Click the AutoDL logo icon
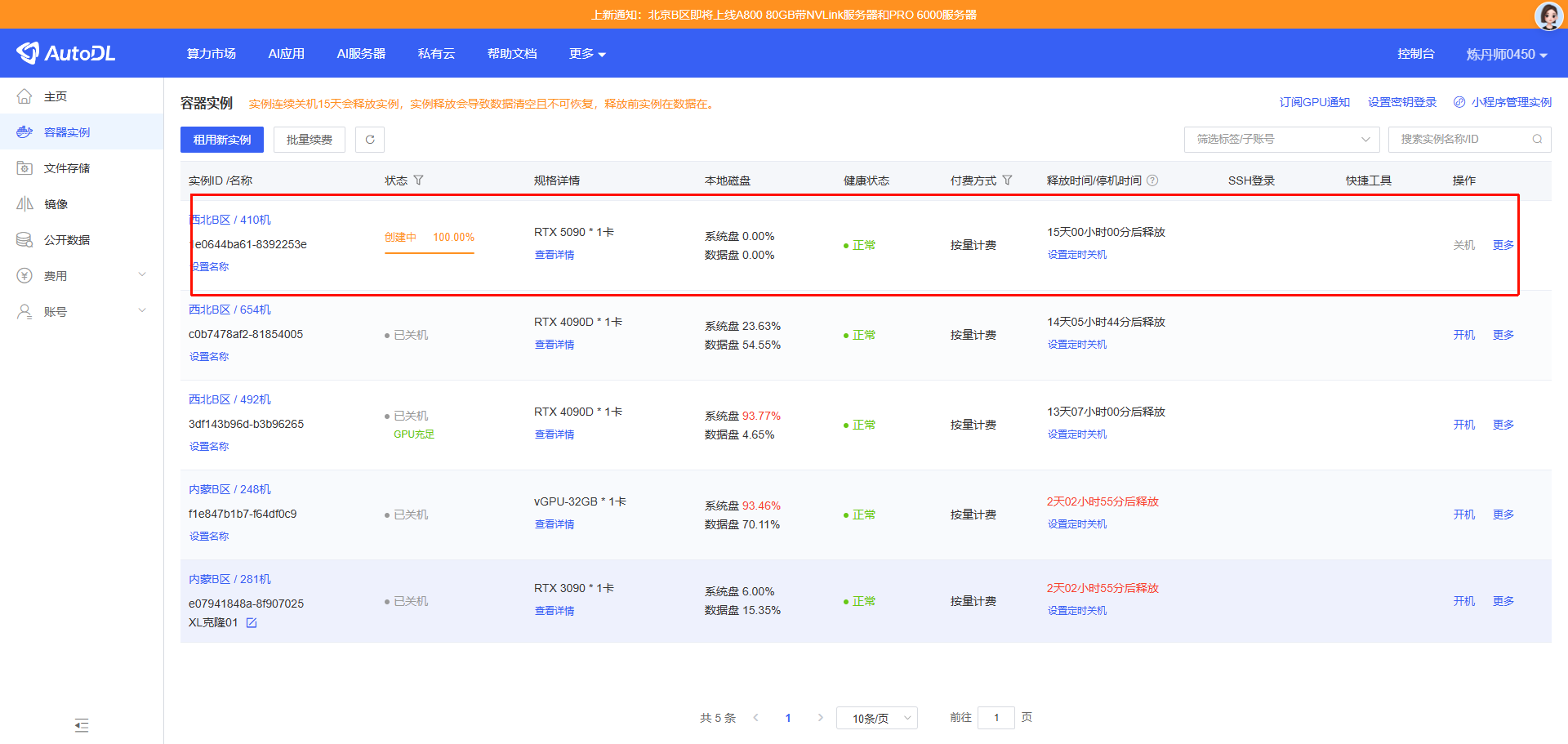This screenshot has width=1568, height=744. tap(28, 53)
